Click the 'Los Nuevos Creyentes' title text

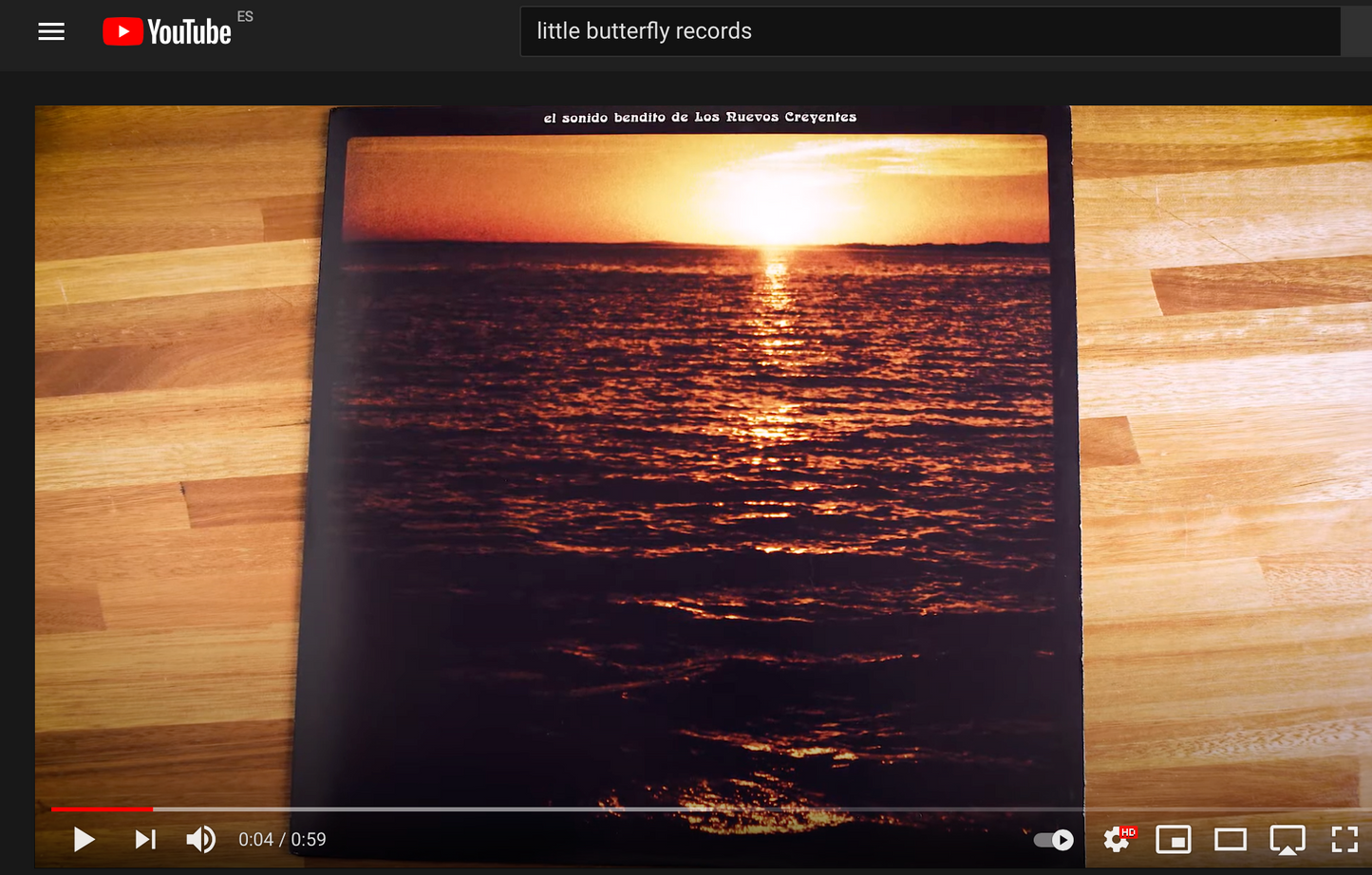(700, 118)
